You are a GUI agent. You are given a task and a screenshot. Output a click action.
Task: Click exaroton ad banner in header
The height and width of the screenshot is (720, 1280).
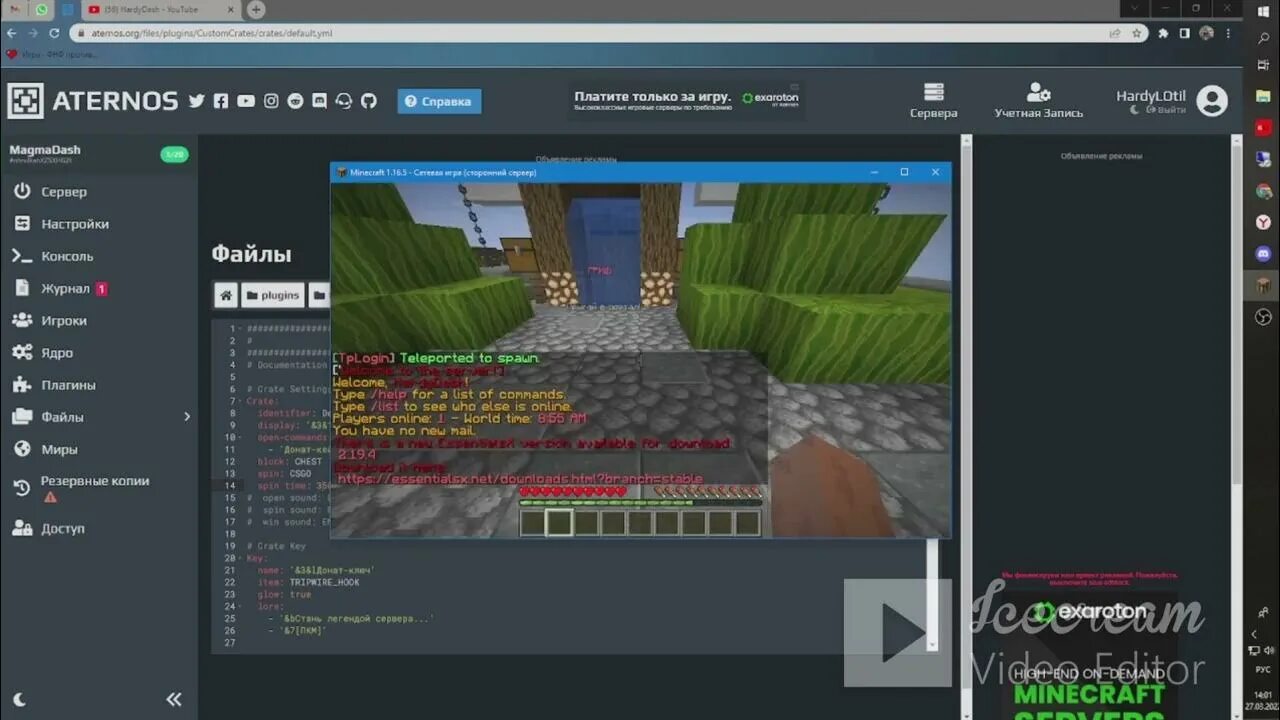pyautogui.click(x=686, y=99)
